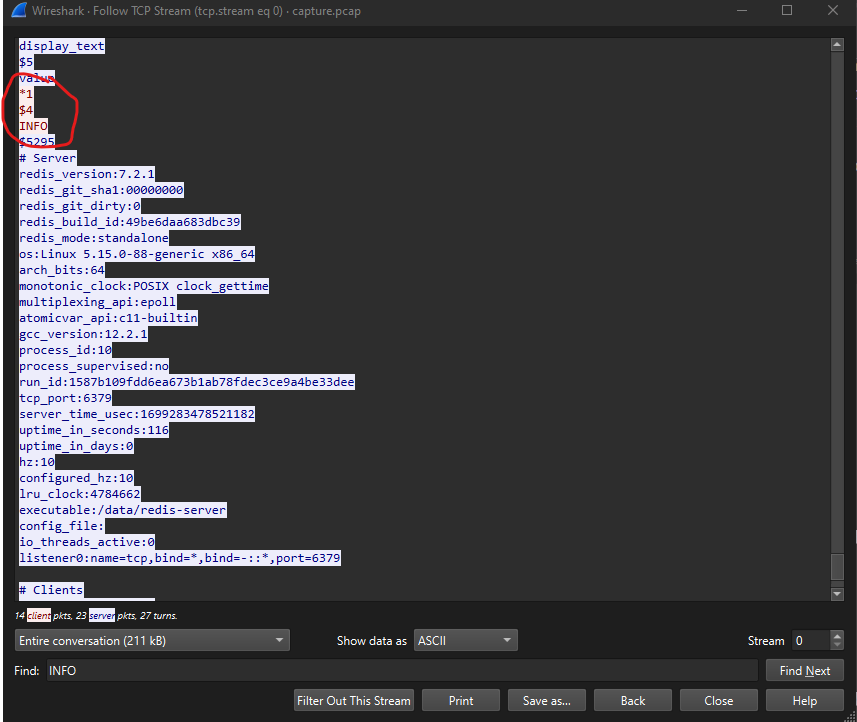Click the $5295 response length line

pos(37,142)
